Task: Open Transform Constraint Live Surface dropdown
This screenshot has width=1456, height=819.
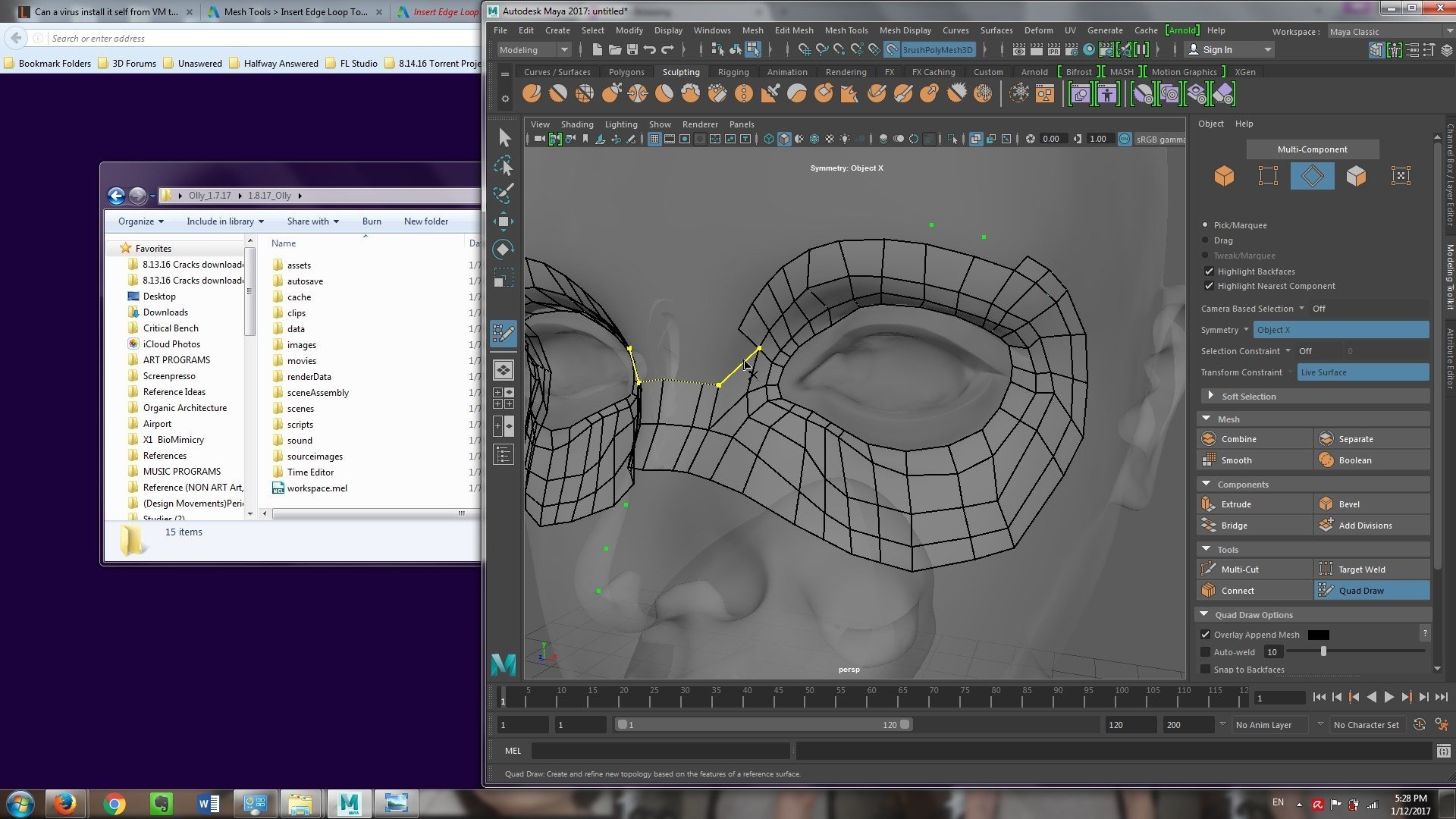Action: 1363,372
